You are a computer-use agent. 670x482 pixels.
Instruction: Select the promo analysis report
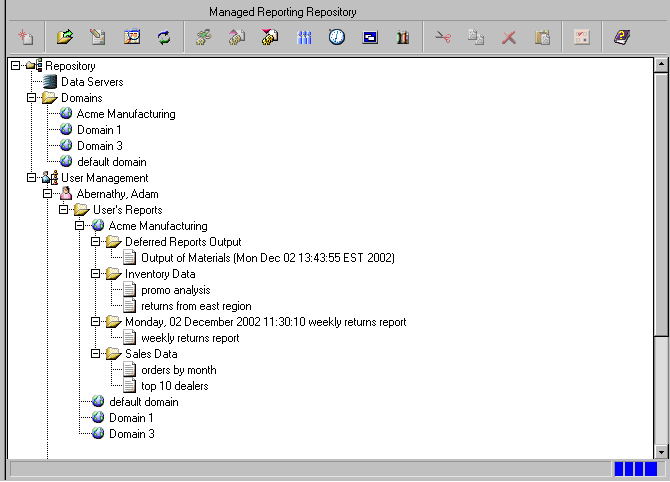click(176, 290)
